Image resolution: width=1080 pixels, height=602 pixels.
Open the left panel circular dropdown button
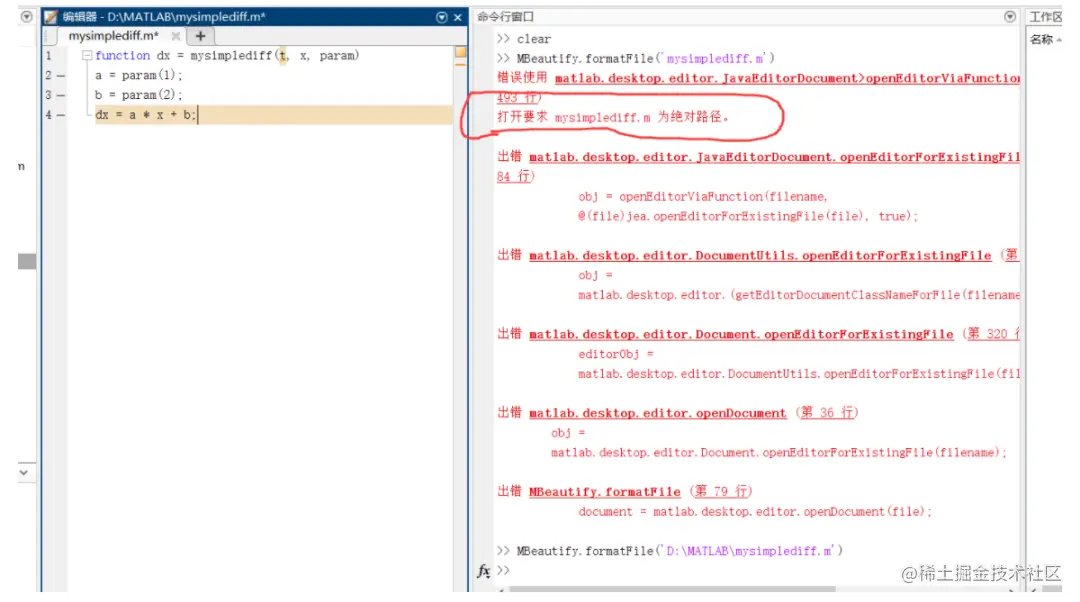tap(26, 17)
